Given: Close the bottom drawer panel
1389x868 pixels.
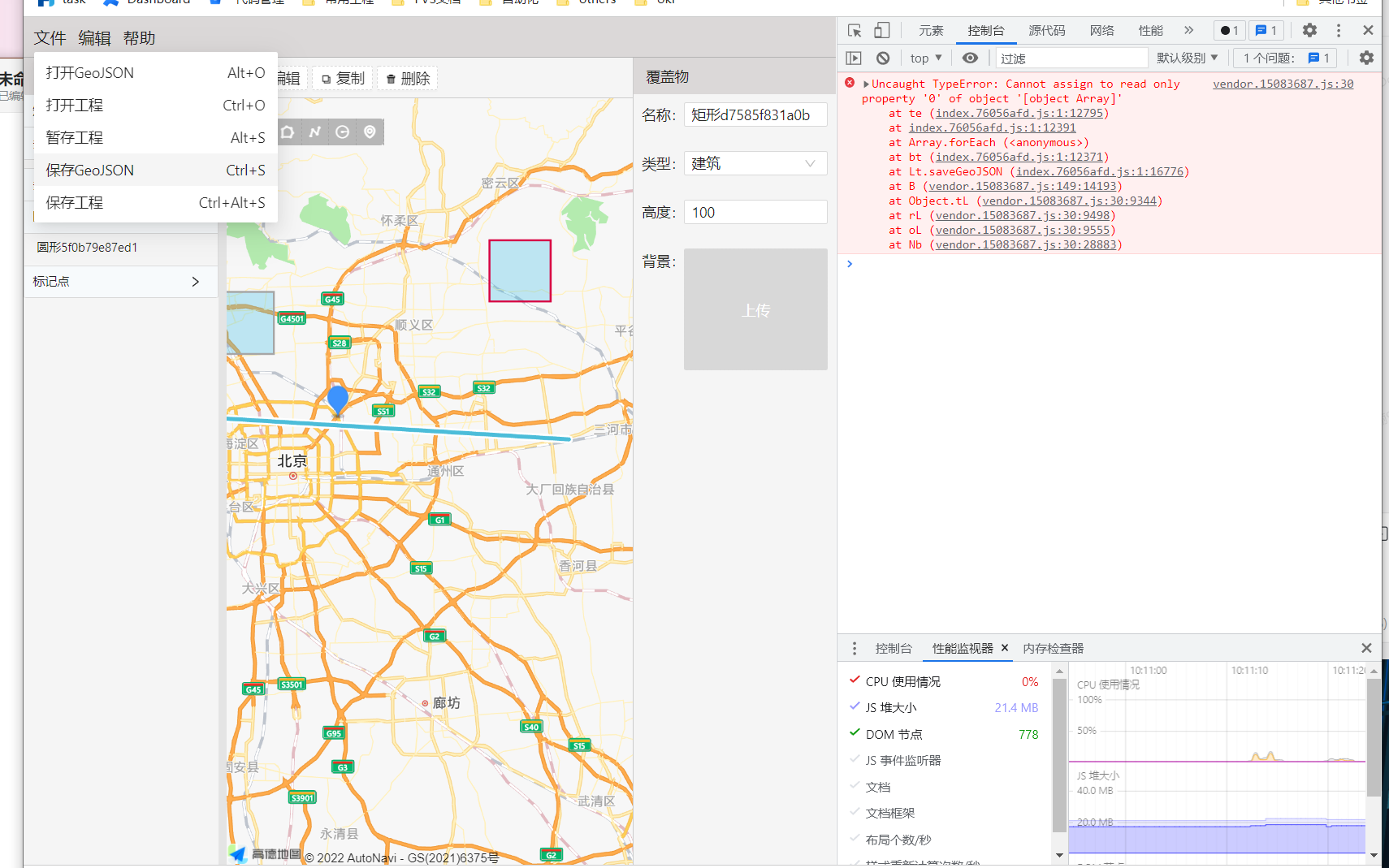Looking at the screenshot, I should coord(1366,648).
